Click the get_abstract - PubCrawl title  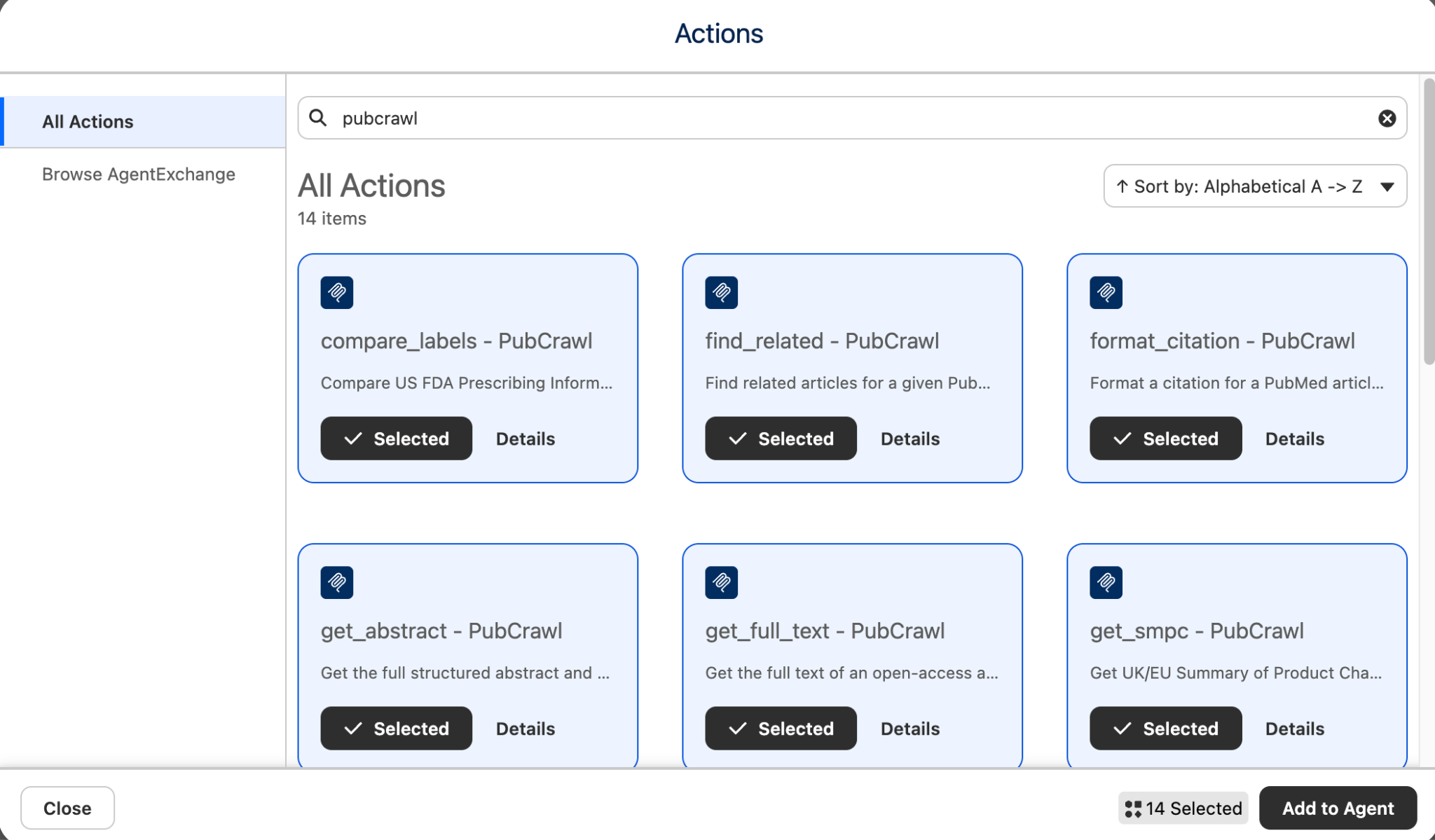click(x=441, y=631)
